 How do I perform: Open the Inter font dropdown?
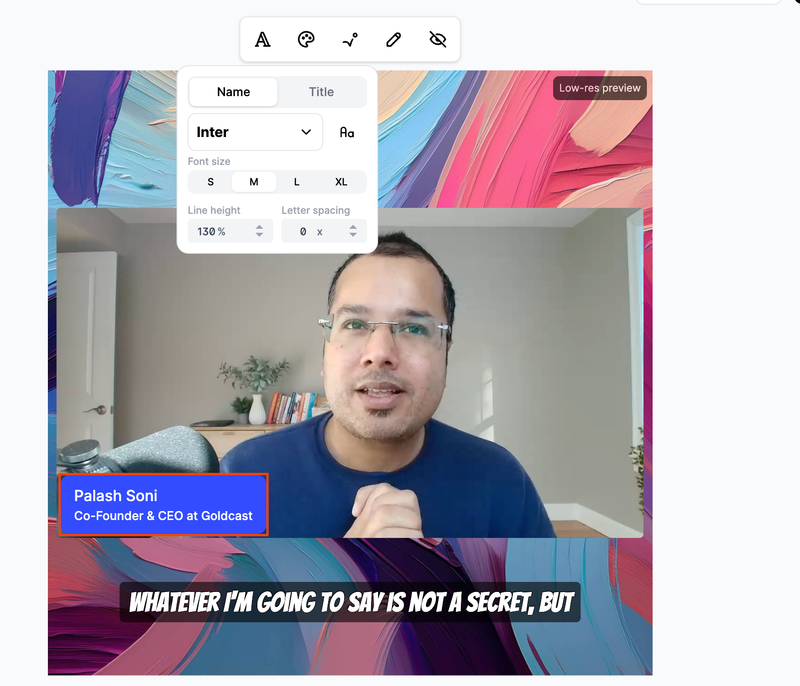coord(255,132)
